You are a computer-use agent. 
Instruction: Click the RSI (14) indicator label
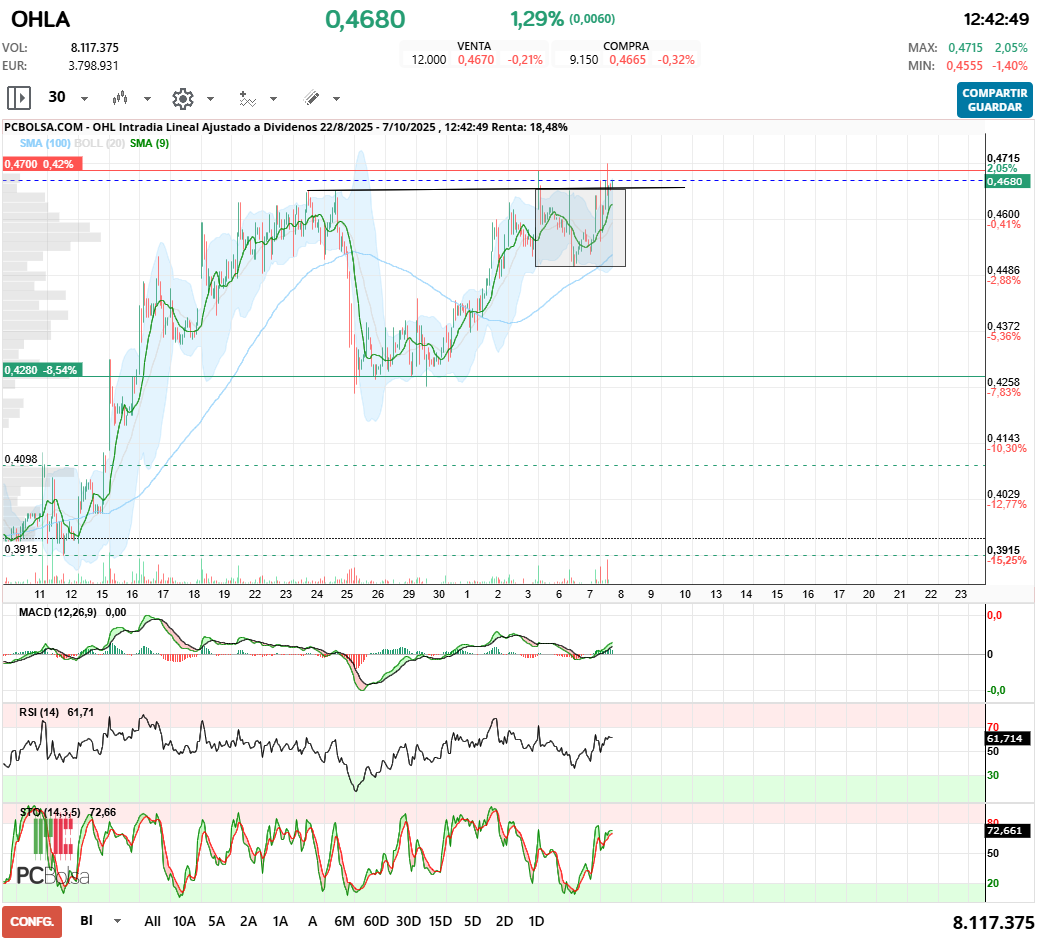pyautogui.click(x=39, y=712)
